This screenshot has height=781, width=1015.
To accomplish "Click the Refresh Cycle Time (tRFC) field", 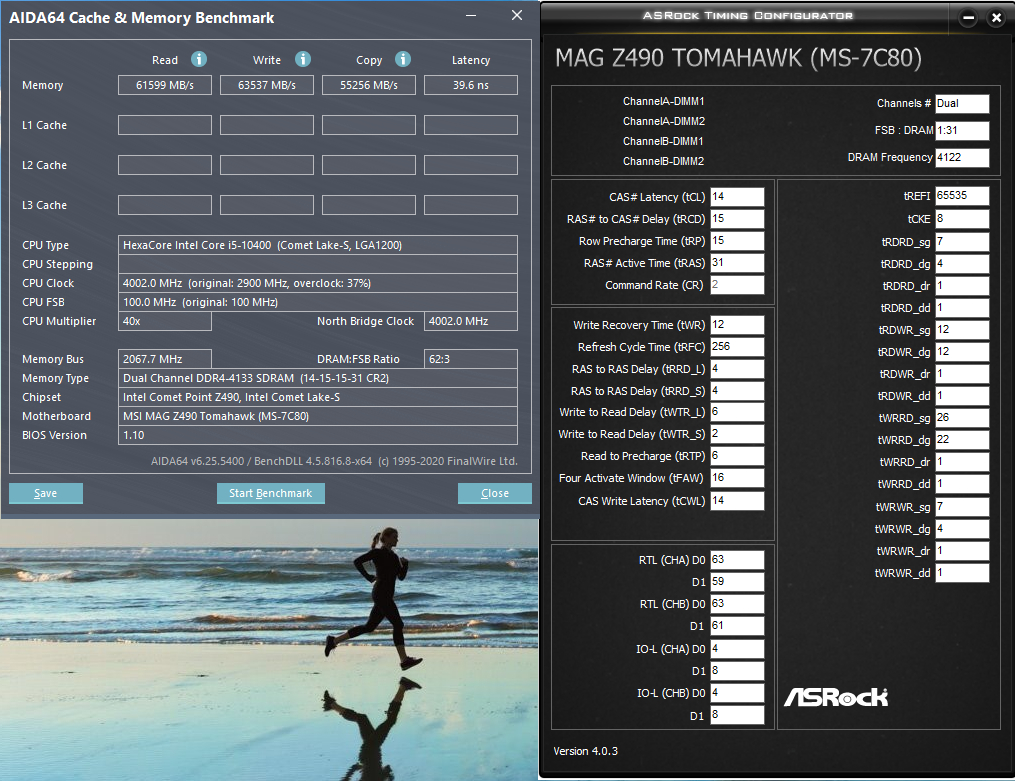I will pos(737,347).
